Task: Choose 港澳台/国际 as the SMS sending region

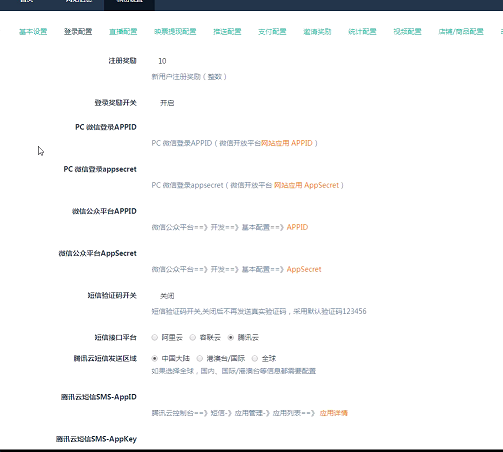Action: pos(200,359)
